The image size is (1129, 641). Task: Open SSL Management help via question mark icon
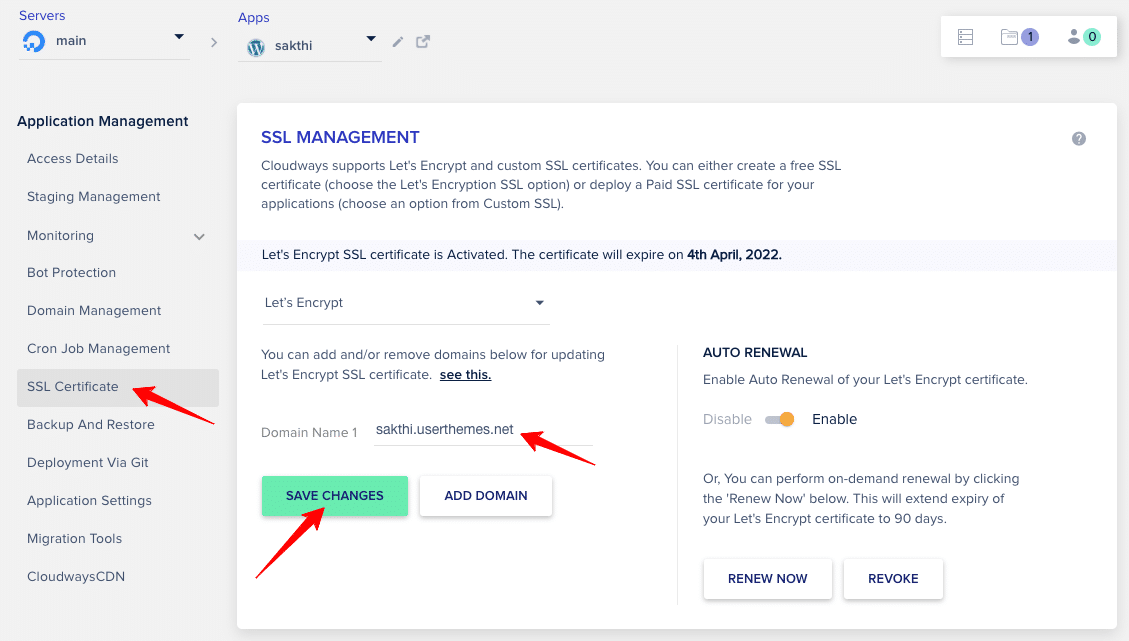coord(1079,139)
